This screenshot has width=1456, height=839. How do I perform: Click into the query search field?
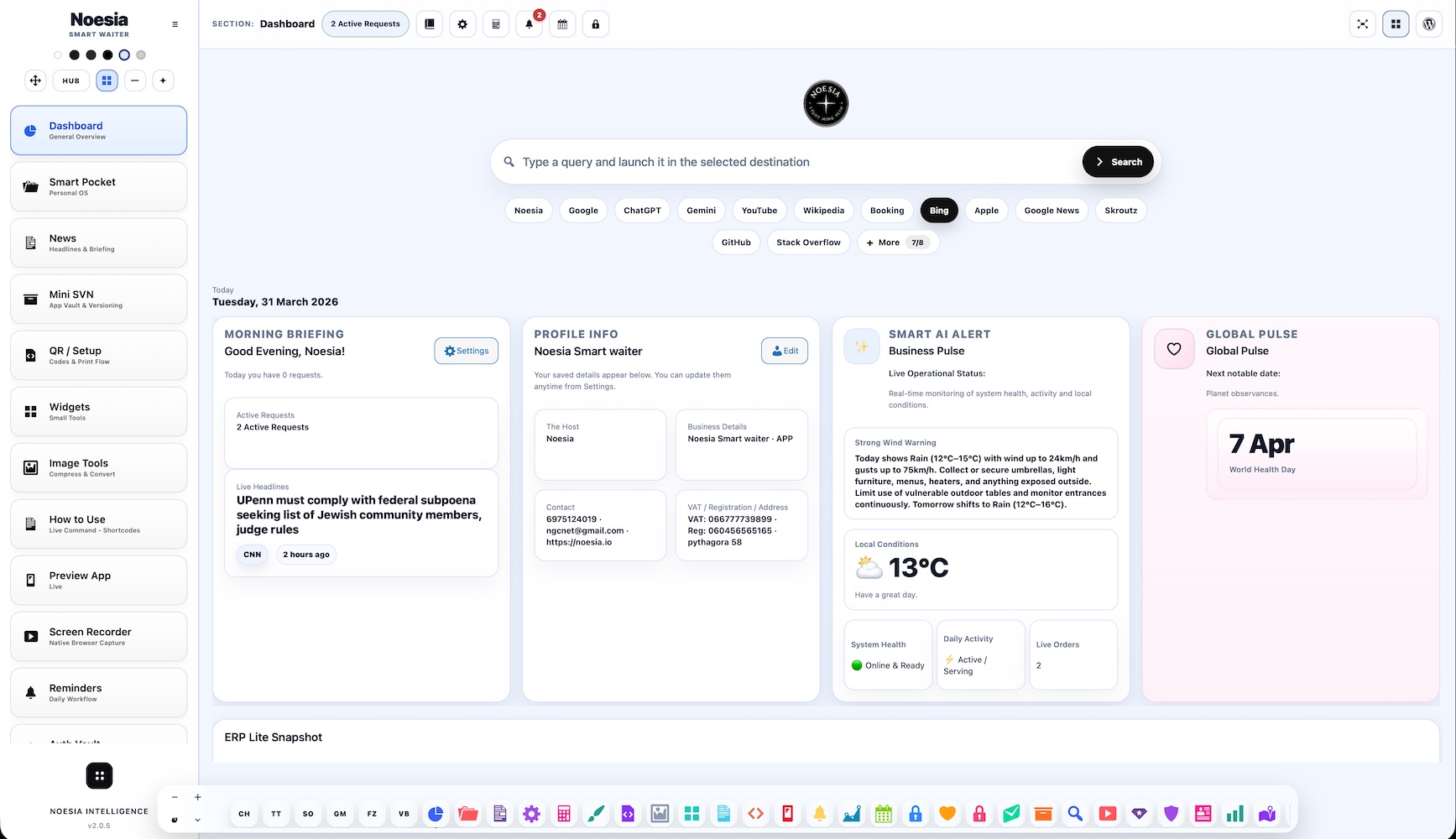coord(797,162)
